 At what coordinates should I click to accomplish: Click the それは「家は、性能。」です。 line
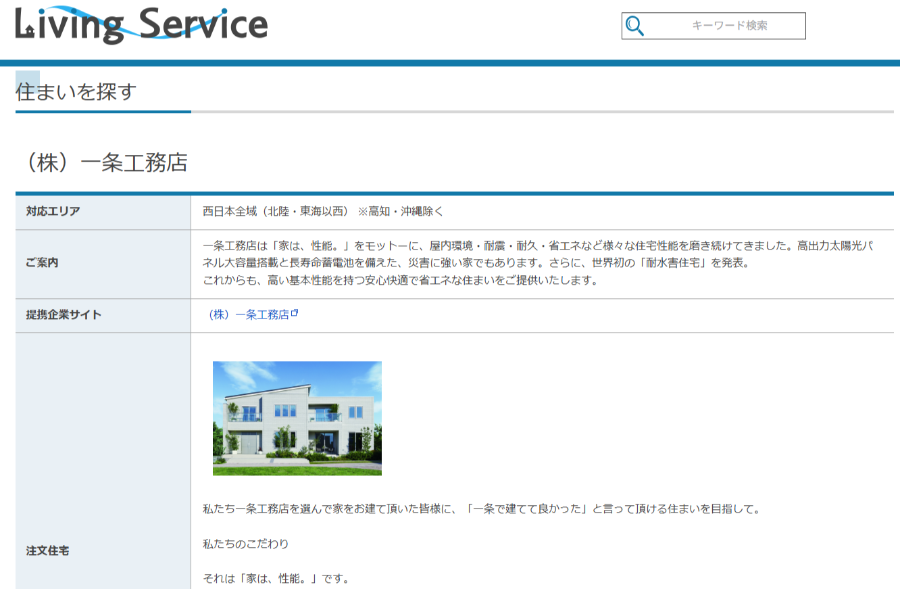(x=276, y=579)
